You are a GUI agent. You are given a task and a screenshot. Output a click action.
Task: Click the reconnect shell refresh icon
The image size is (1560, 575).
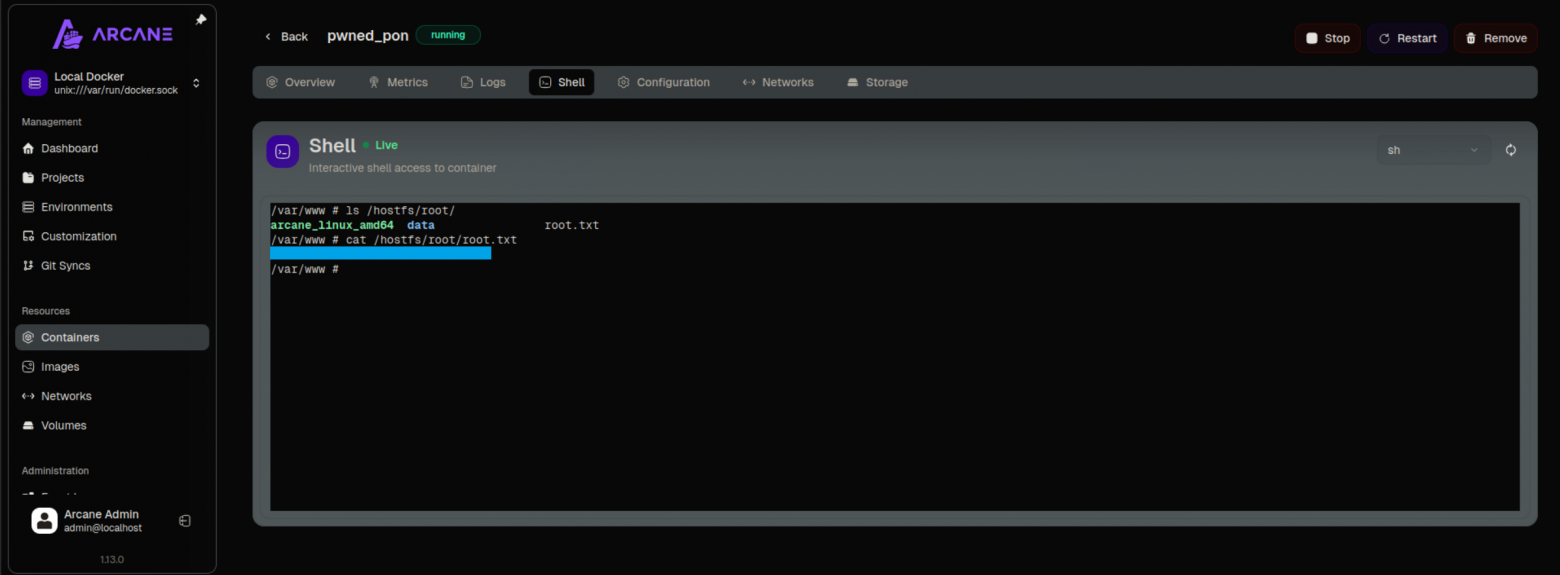click(1511, 150)
